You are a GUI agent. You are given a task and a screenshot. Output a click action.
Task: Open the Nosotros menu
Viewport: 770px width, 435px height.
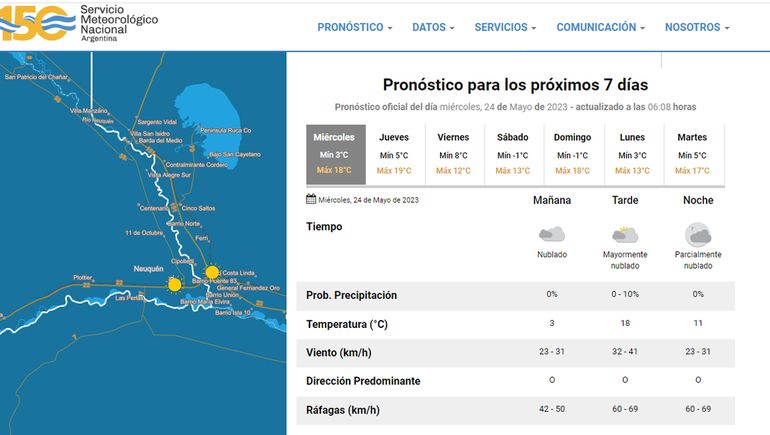pyautogui.click(x=698, y=27)
